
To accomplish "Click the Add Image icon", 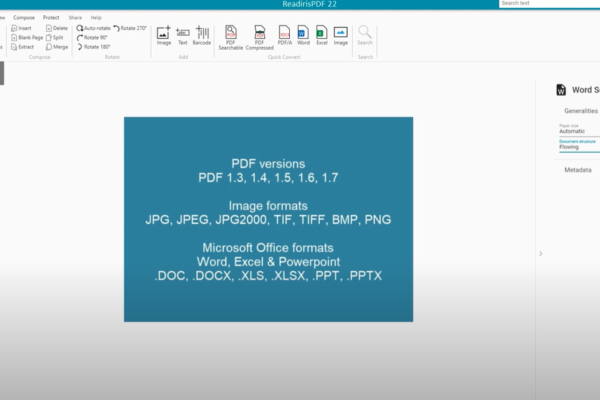I will [164, 36].
